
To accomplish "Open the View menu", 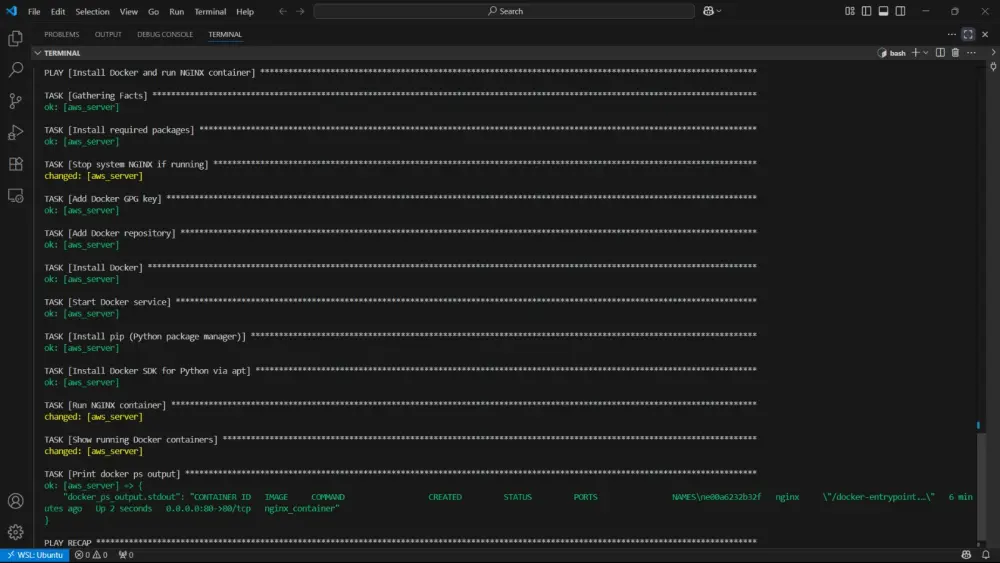I will (x=128, y=11).
